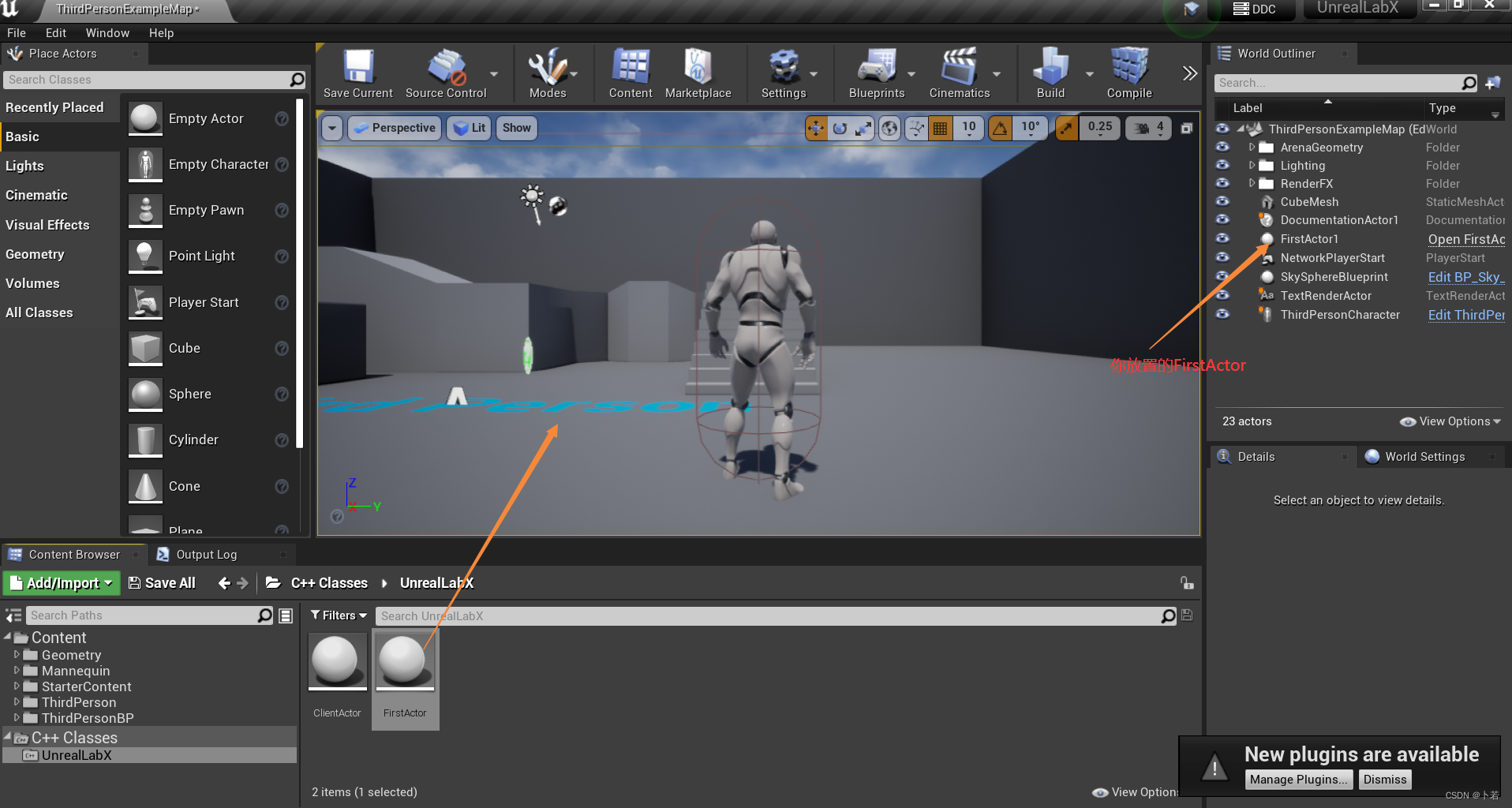
Task: Toggle Content Browser lock icon
Action: click(1186, 582)
